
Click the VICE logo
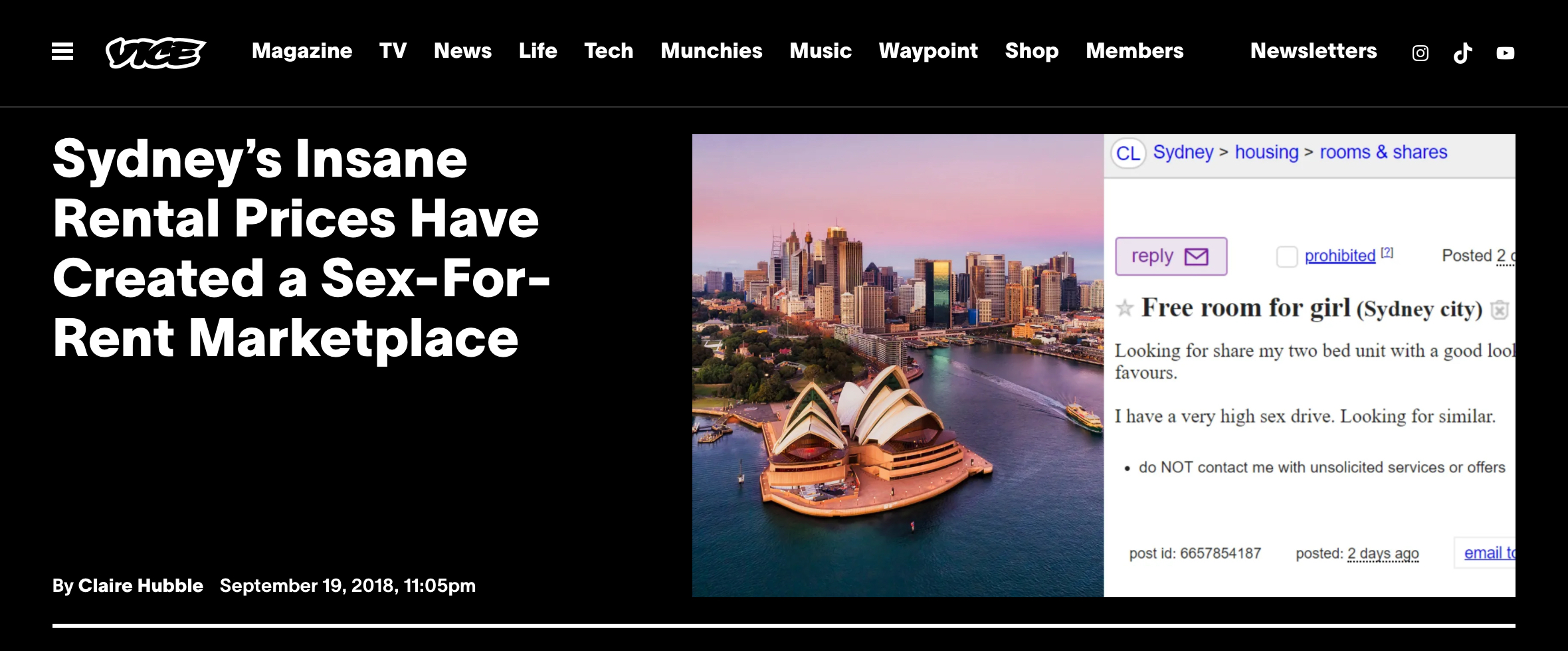coord(155,52)
